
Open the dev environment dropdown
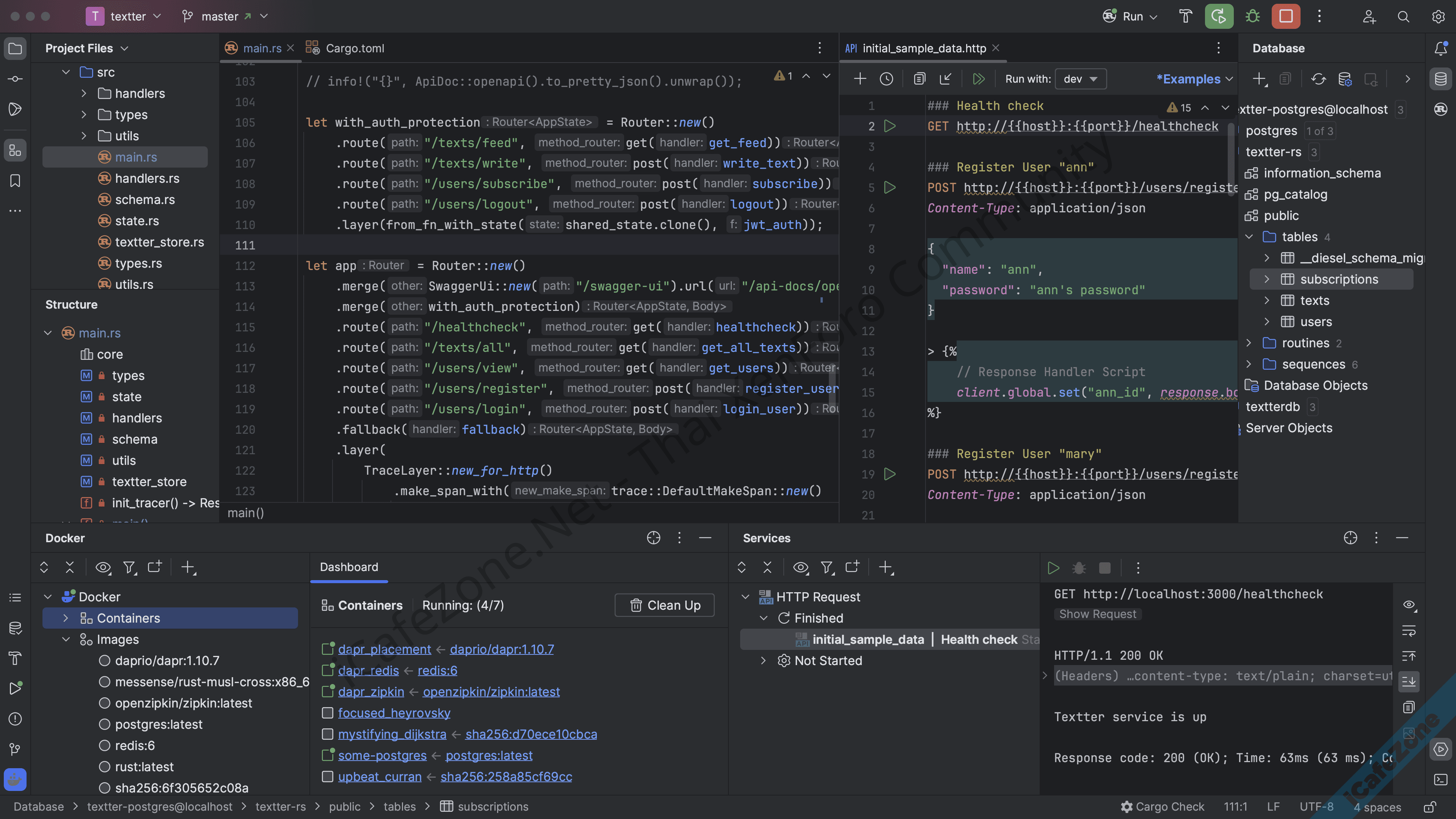pyautogui.click(x=1080, y=79)
